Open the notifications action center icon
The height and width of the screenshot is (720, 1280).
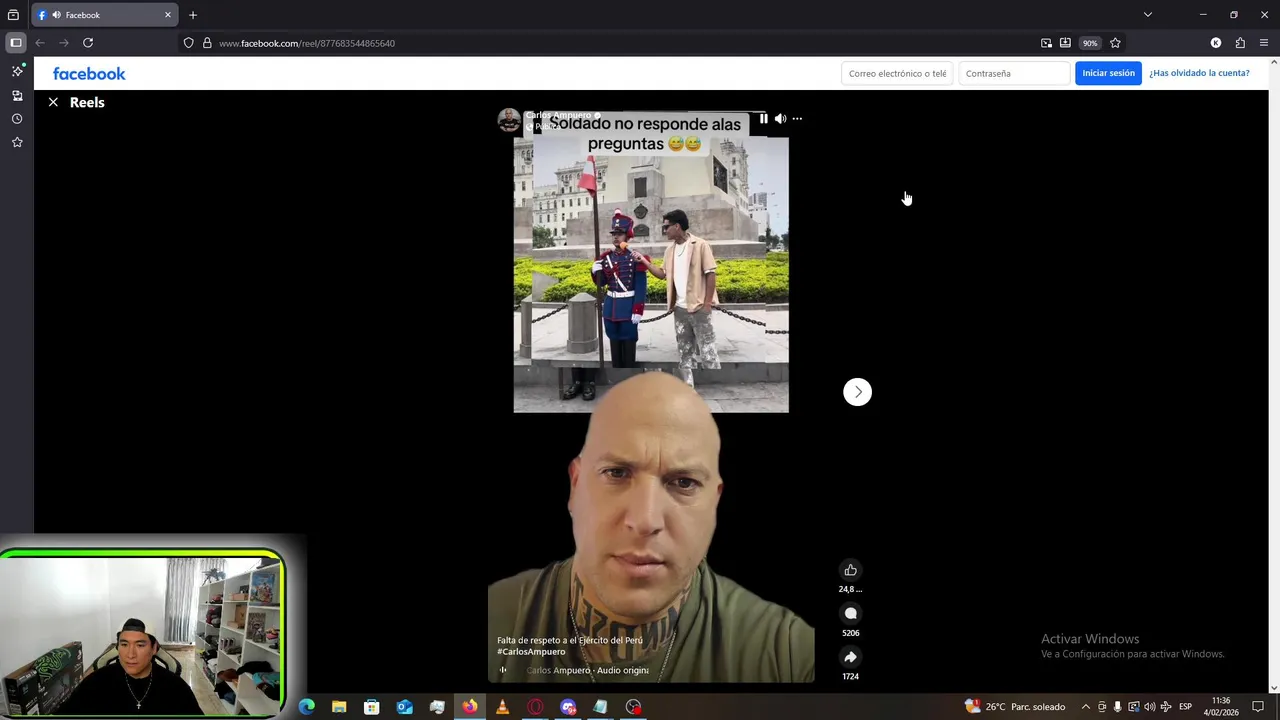tap(1258, 707)
